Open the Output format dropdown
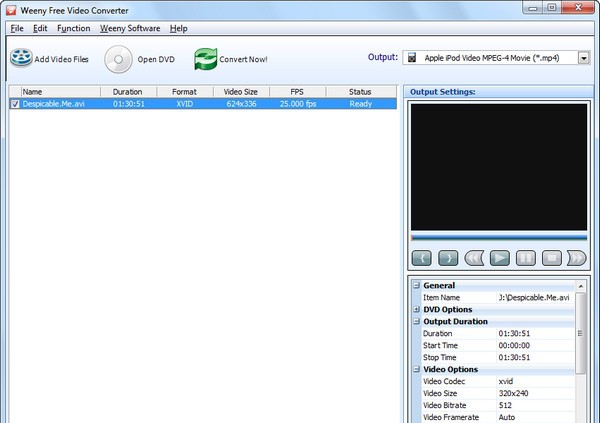The width and height of the screenshot is (600, 423). click(583, 58)
